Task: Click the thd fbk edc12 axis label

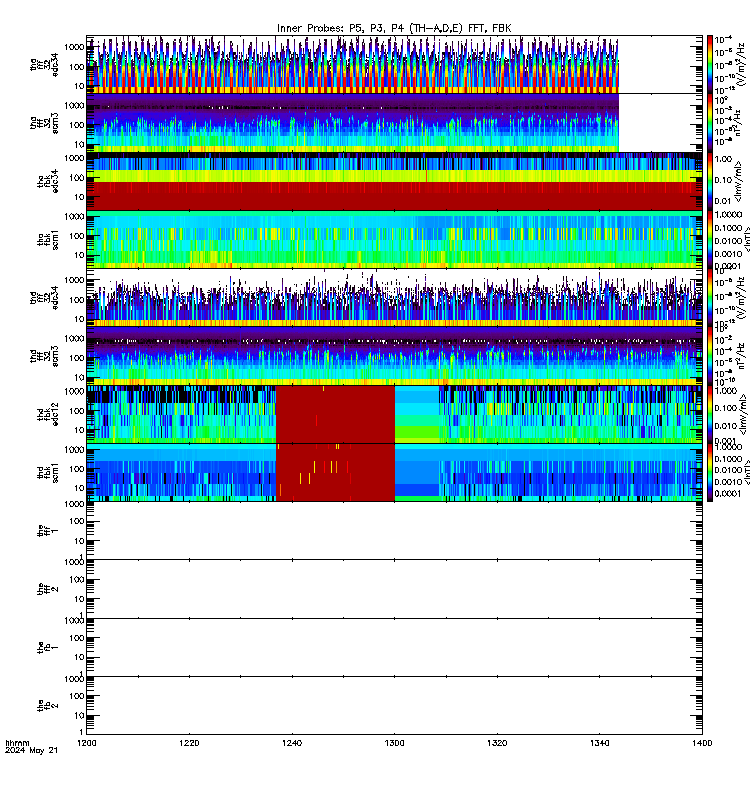Action: tap(47, 414)
